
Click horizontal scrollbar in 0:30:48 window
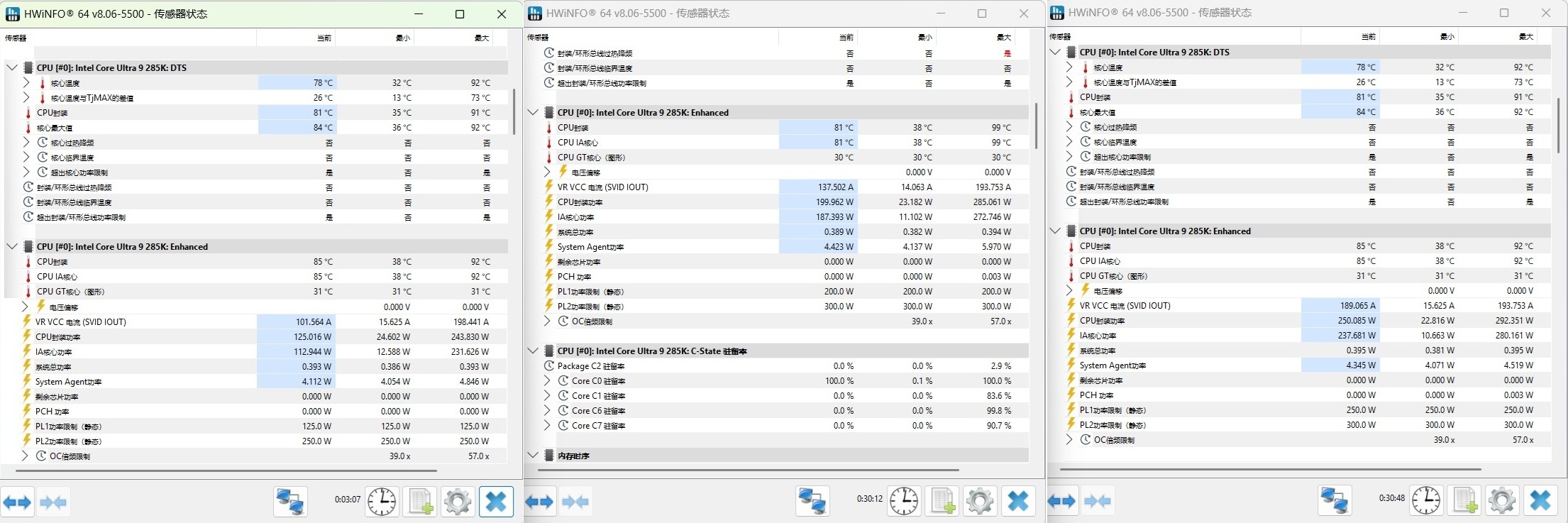1270,469
